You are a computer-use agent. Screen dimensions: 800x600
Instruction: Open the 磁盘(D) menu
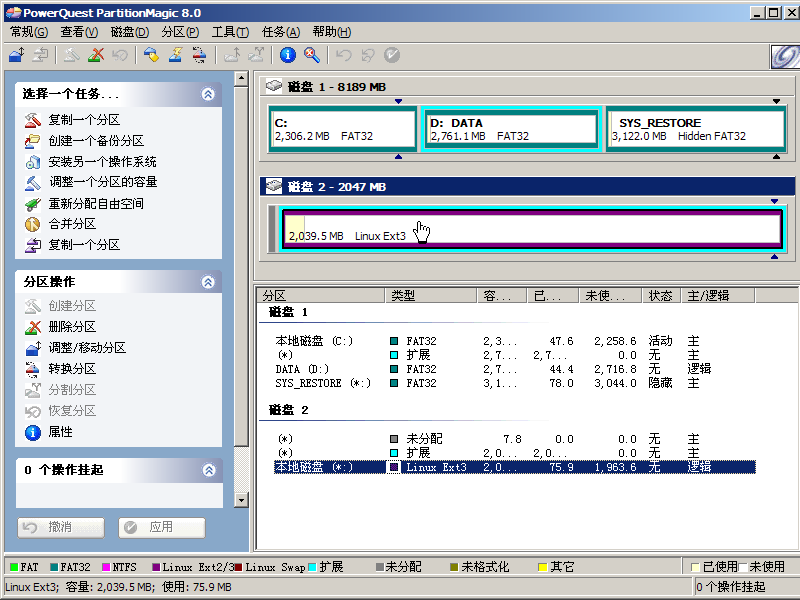[x=130, y=32]
